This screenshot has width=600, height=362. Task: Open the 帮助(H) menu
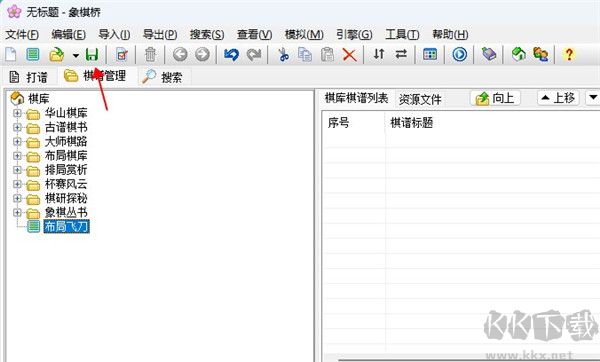click(x=450, y=34)
